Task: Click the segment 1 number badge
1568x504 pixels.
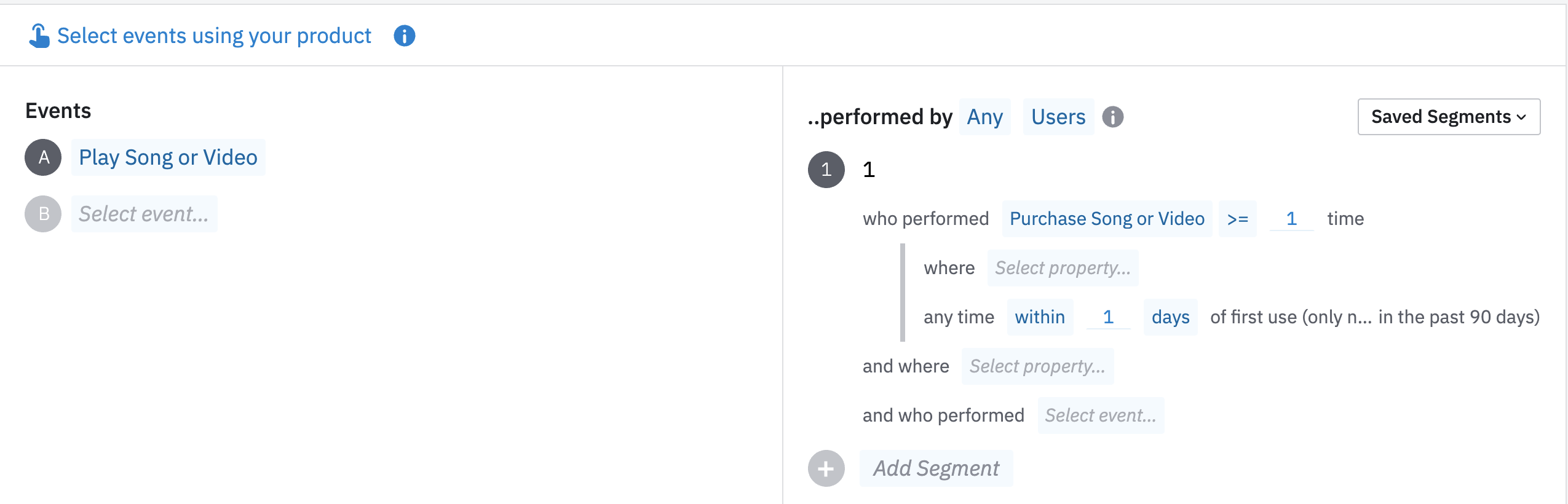Action: click(826, 170)
